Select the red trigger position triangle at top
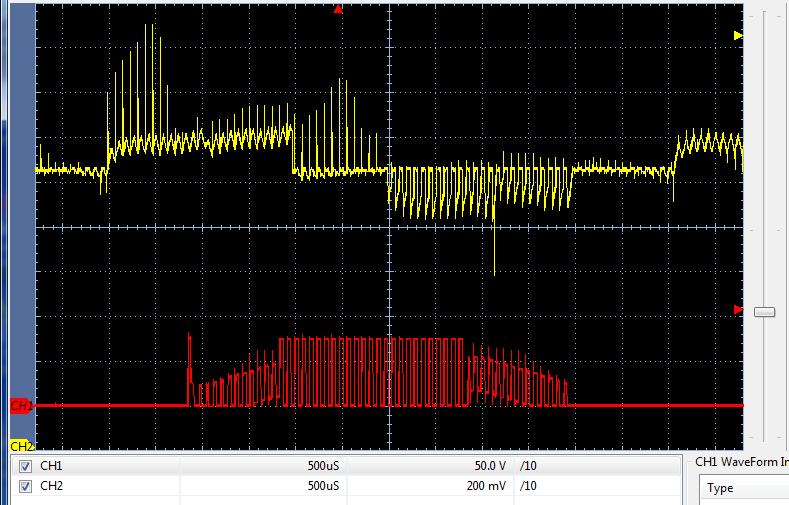This screenshot has height=505, width=789. point(338,9)
